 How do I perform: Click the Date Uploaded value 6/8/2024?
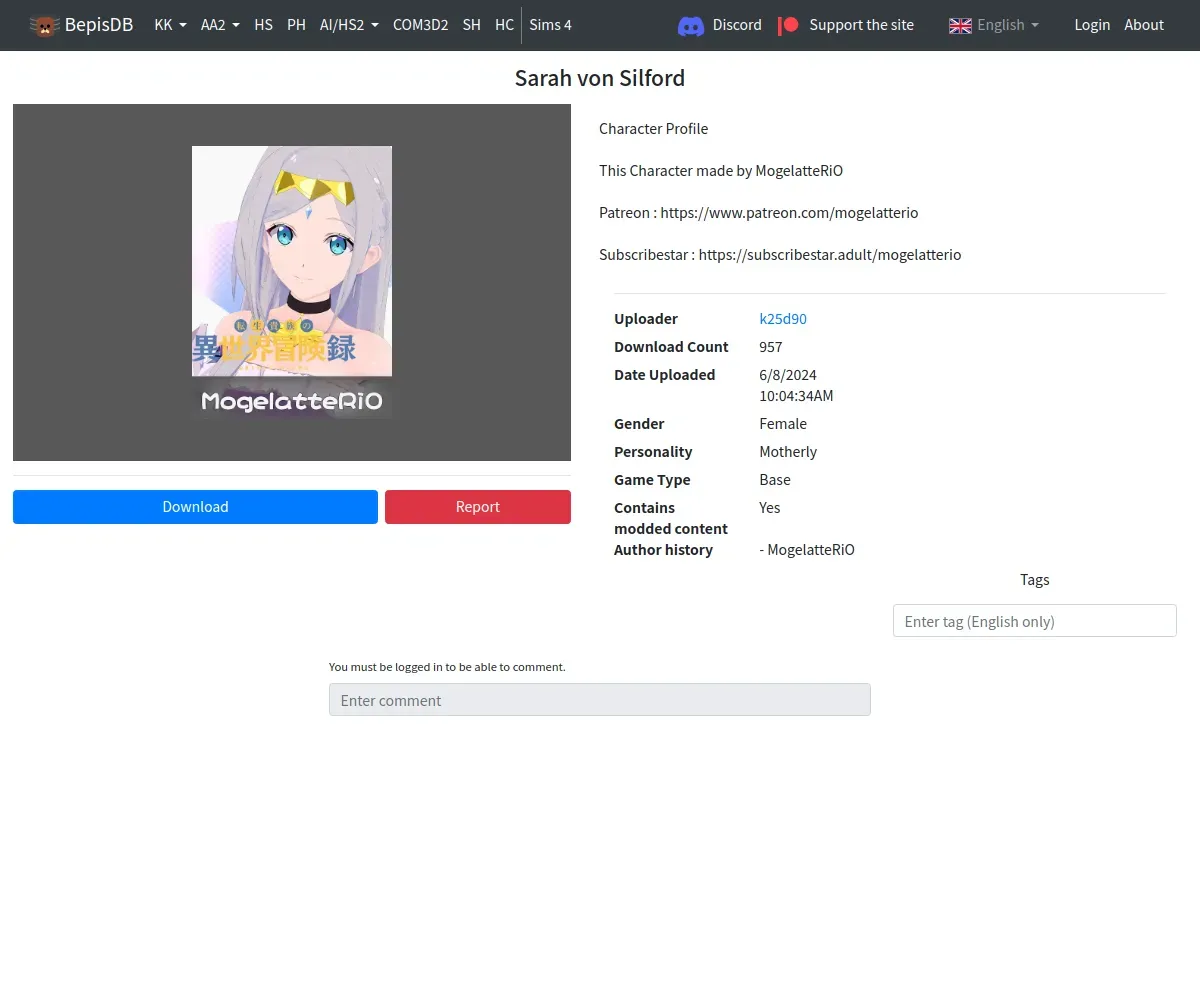(x=788, y=375)
